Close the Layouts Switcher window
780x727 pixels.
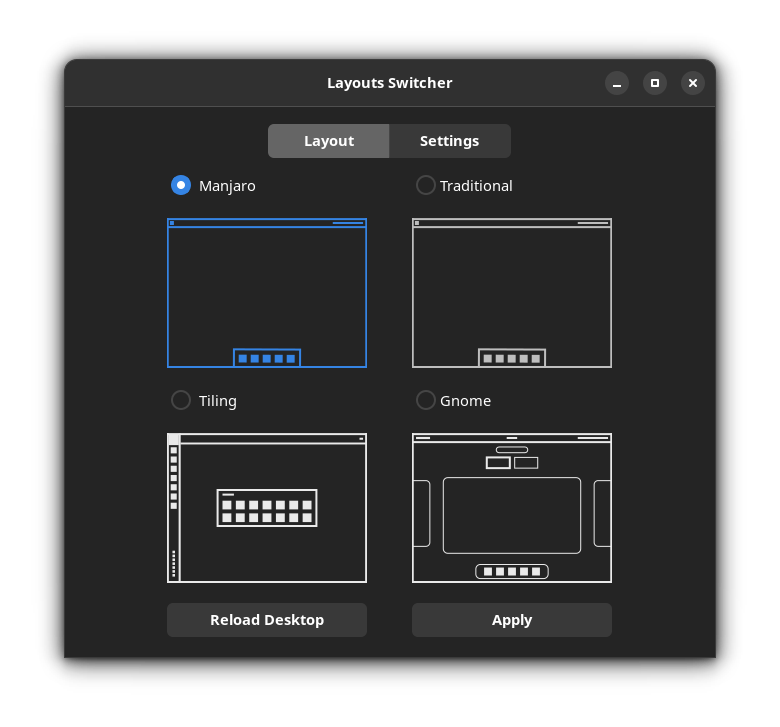[x=693, y=83]
